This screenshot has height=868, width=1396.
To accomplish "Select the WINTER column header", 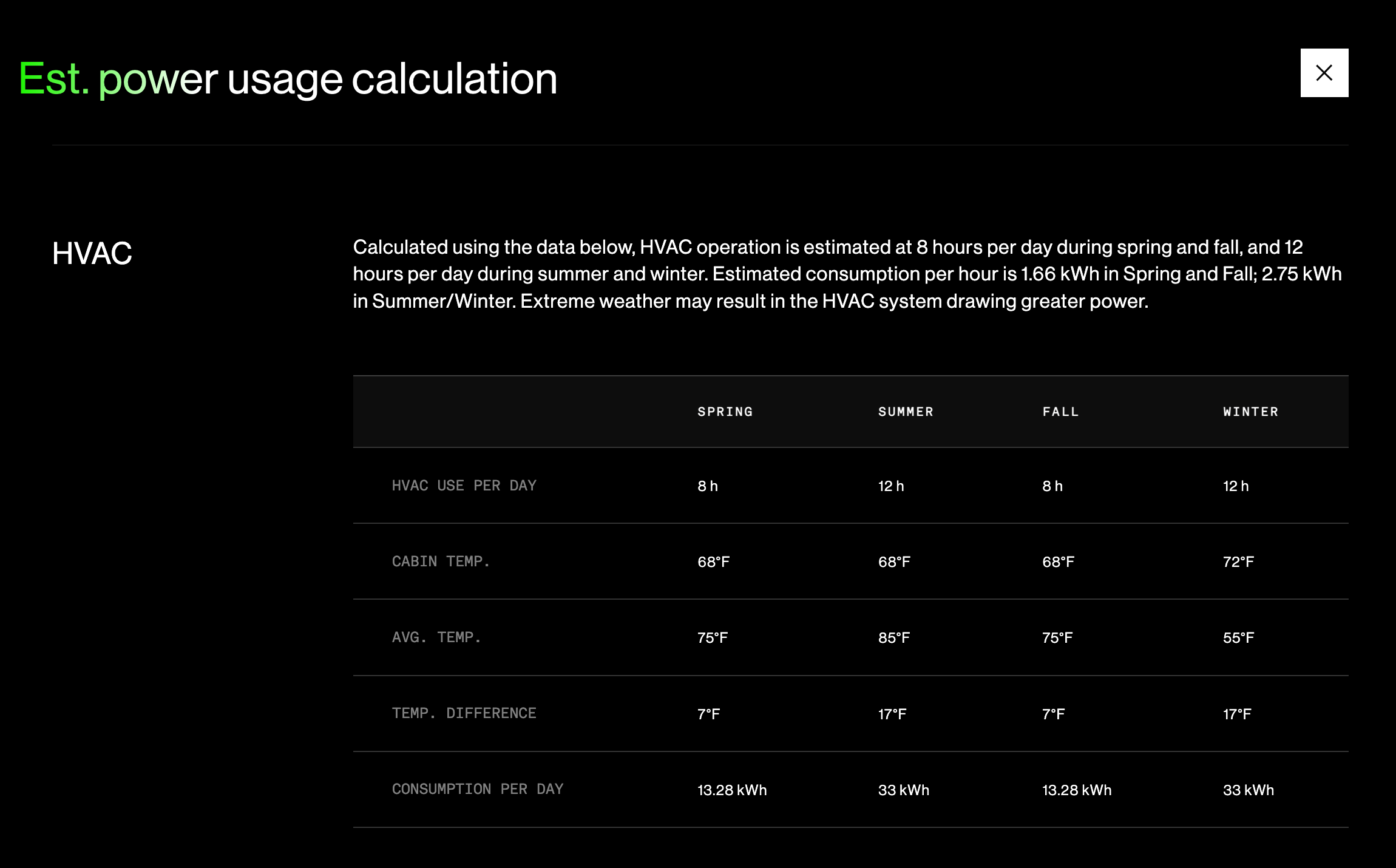I will pyautogui.click(x=1250, y=412).
